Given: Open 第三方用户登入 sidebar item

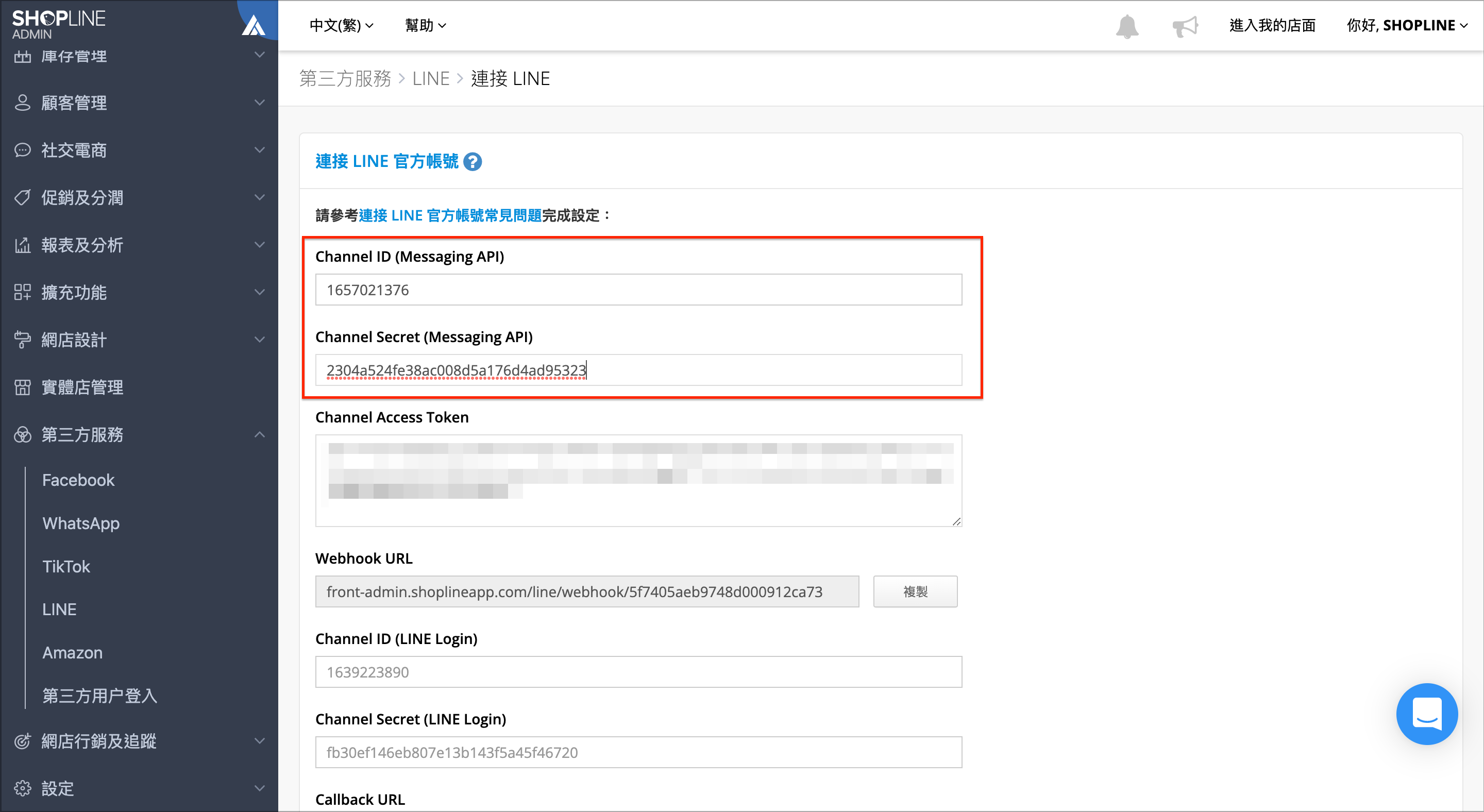Looking at the screenshot, I should click(99, 696).
